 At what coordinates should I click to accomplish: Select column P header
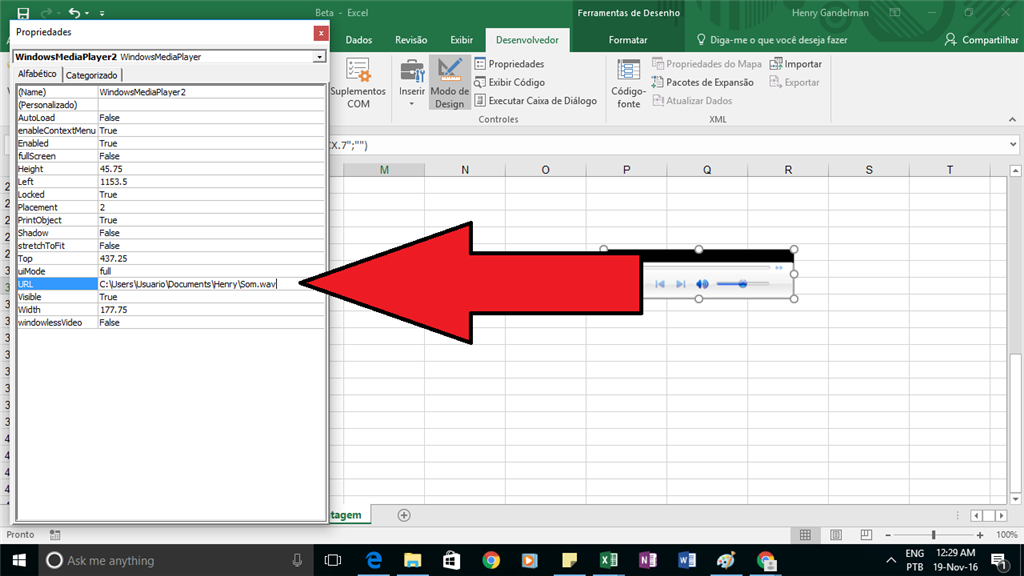click(x=626, y=170)
